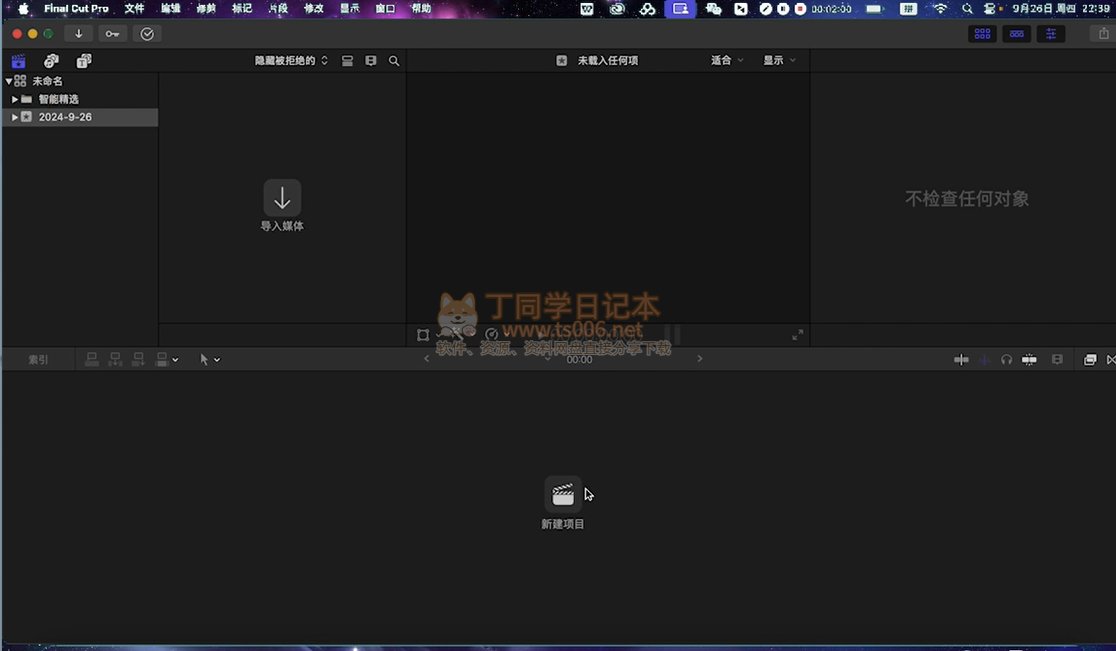Open the share export icon
This screenshot has width=1116, height=651.
pyautogui.click(x=1104, y=34)
